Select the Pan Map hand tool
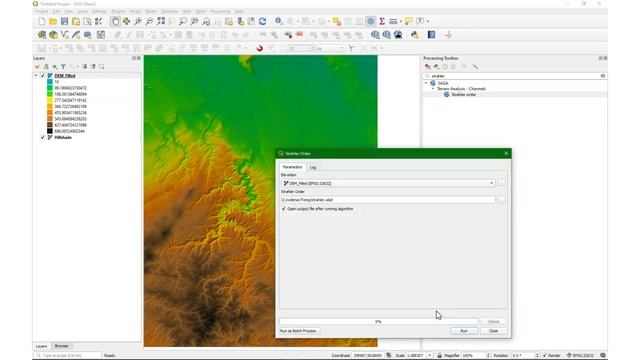 point(116,21)
